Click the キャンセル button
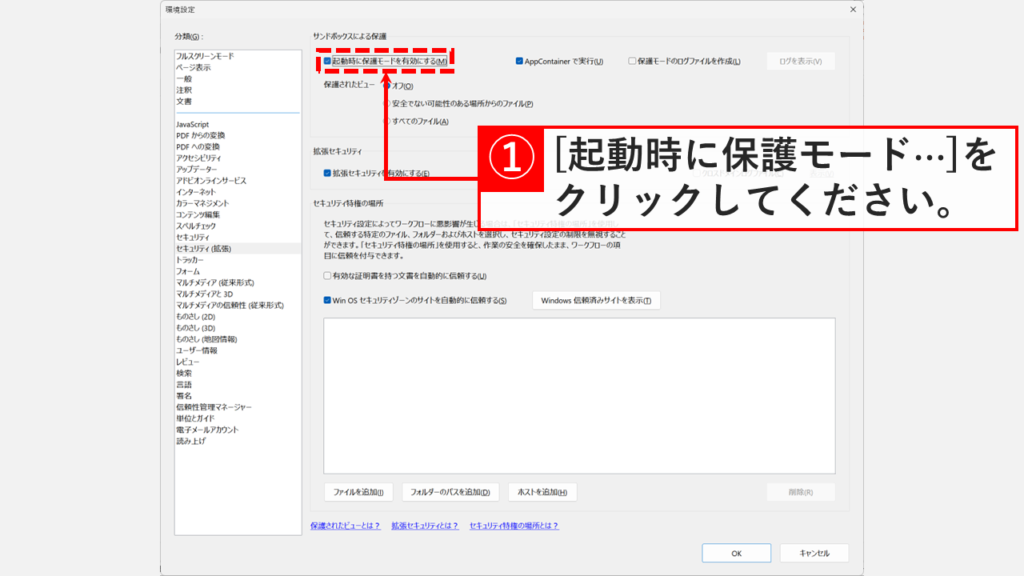1024x576 pixels. coord(814,553)
